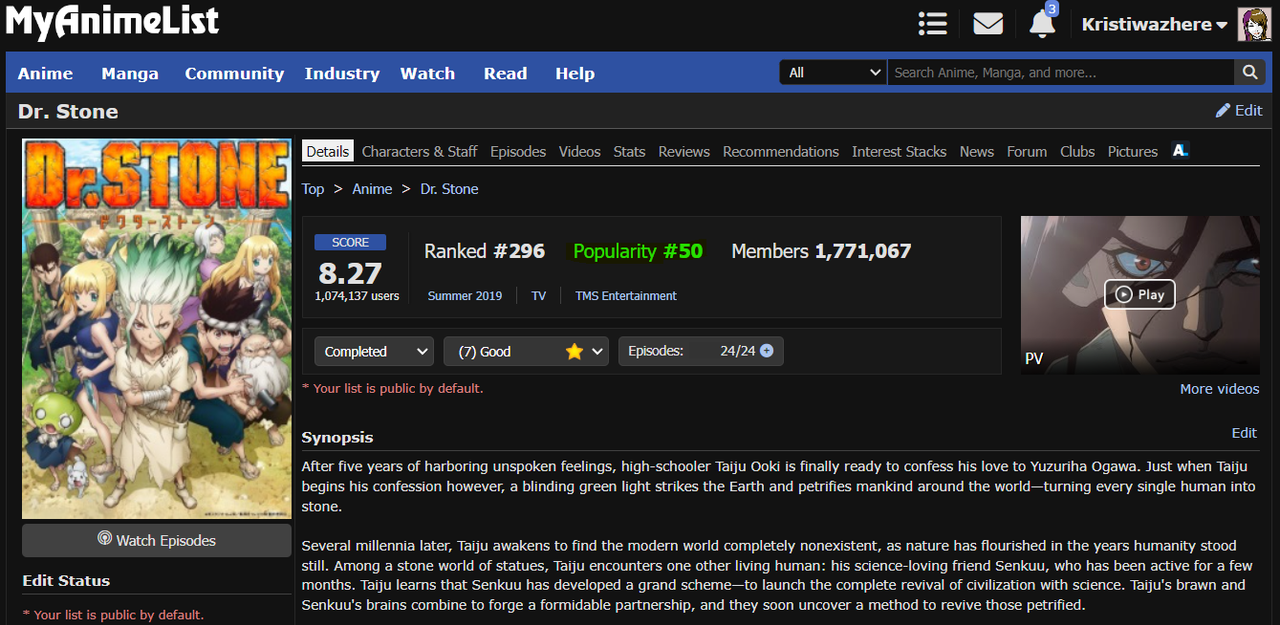Switch to the News tab

pos(977,151)
